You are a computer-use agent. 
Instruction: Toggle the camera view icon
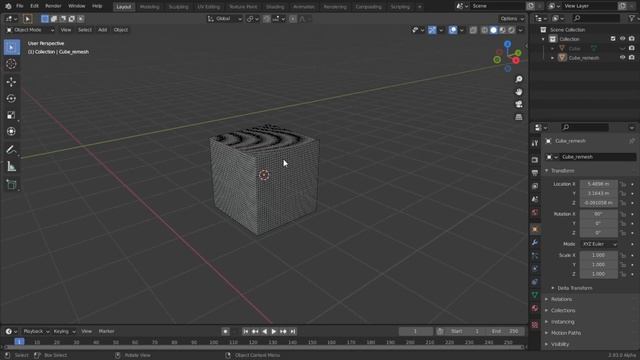[519, 104]
